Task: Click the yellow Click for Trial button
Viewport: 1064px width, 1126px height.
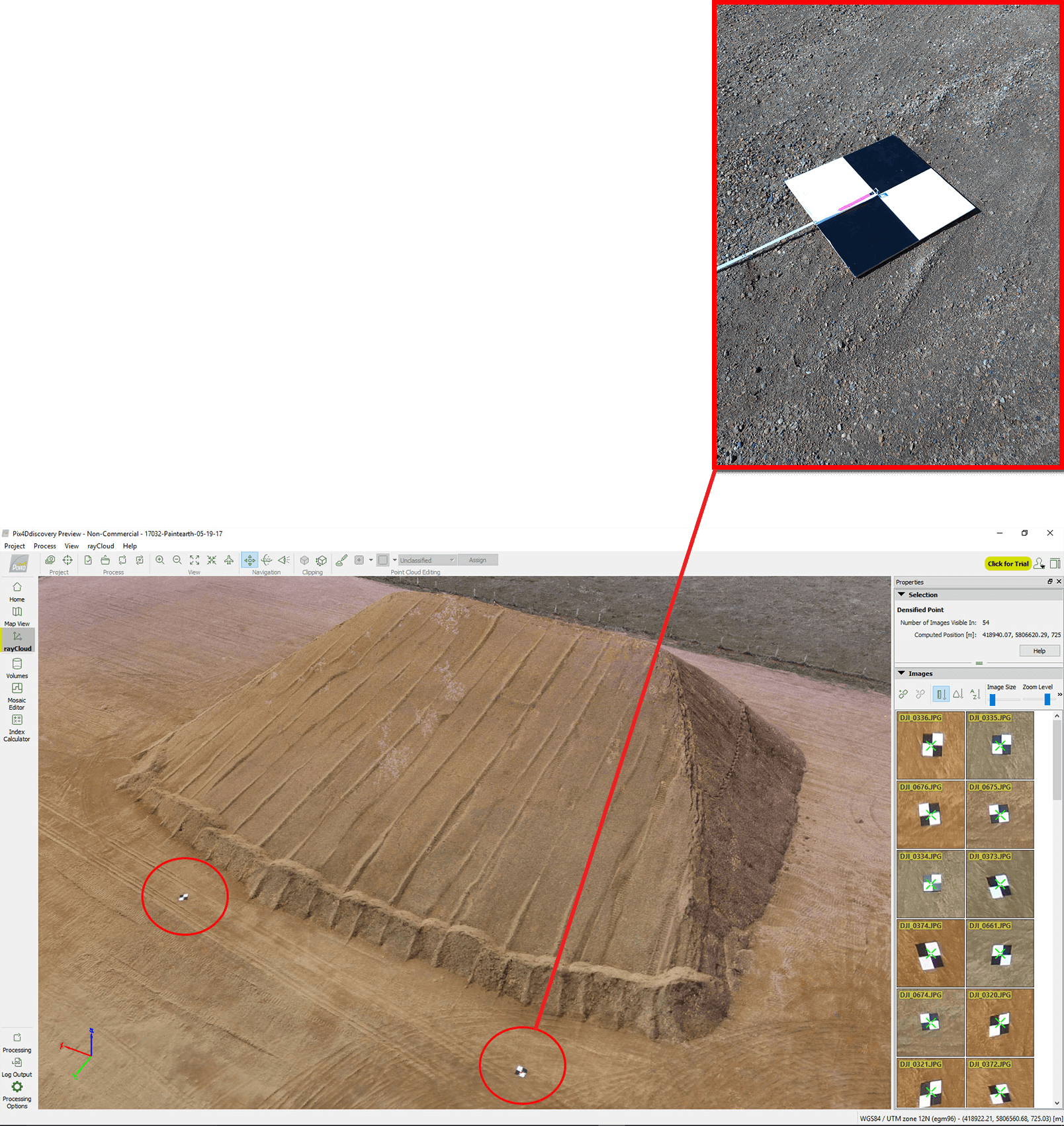Action: pos(1008,564)
